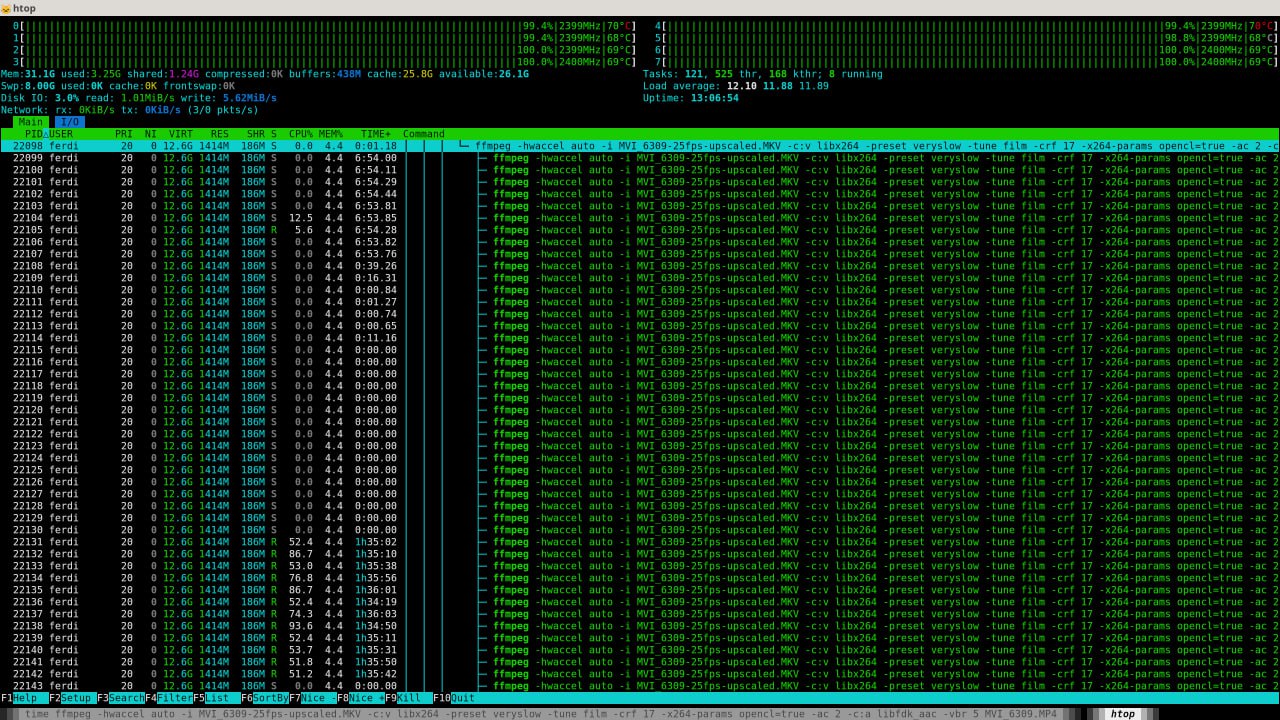
Task: Open F6 SortBy in function bar
Action: 265,698
